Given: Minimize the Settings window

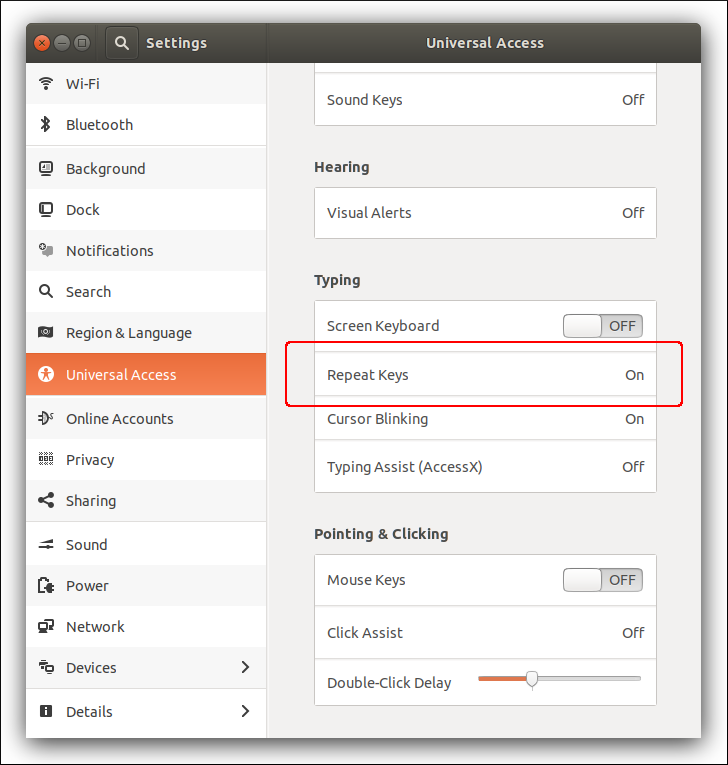Looking at the screenshot, I should pos(62,43).
